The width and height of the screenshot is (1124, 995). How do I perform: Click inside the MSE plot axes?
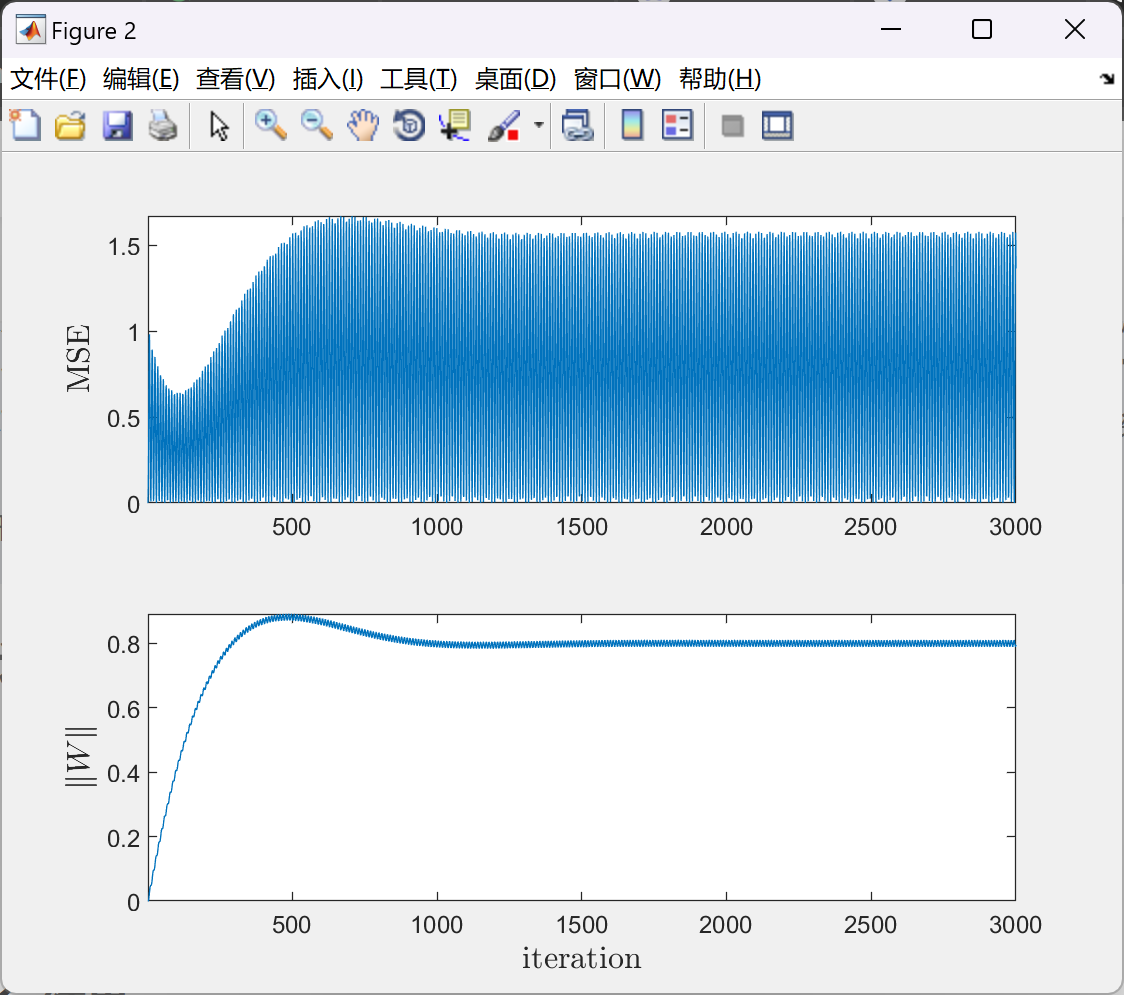pos(581,359)
